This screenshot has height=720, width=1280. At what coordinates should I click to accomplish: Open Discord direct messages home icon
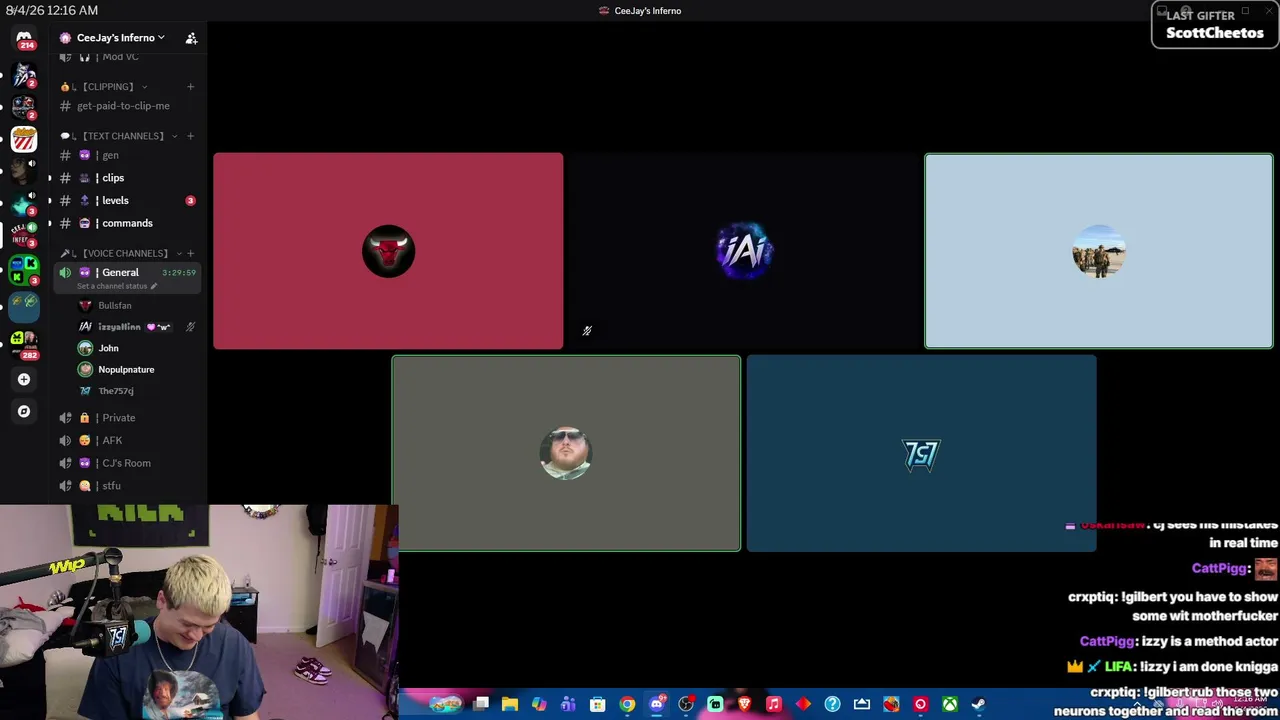tap(24, 38)
